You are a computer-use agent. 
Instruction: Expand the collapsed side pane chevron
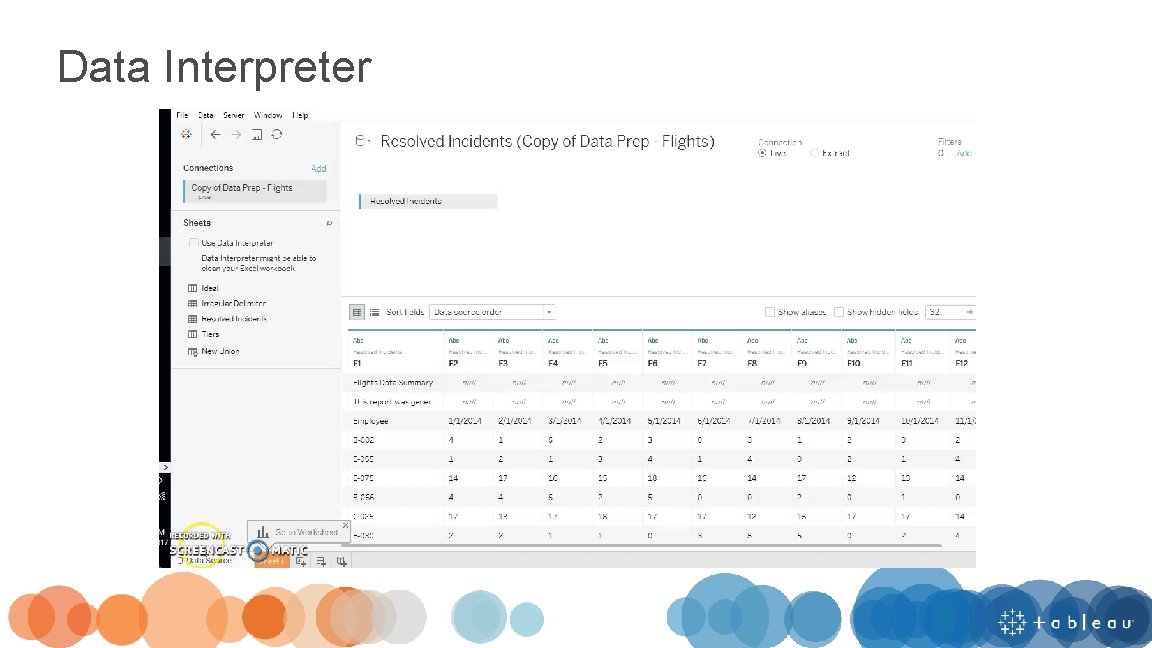[x=165, y=467]
